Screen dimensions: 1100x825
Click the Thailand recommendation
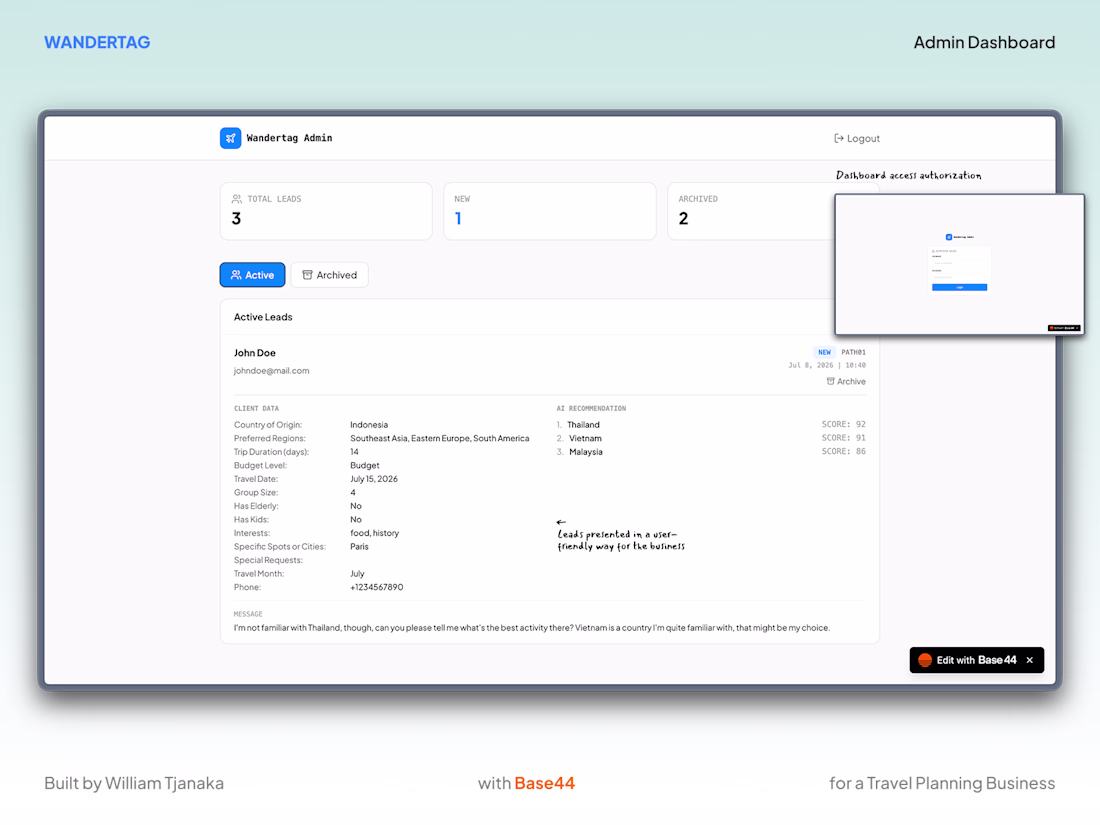[x=583, y=425]
